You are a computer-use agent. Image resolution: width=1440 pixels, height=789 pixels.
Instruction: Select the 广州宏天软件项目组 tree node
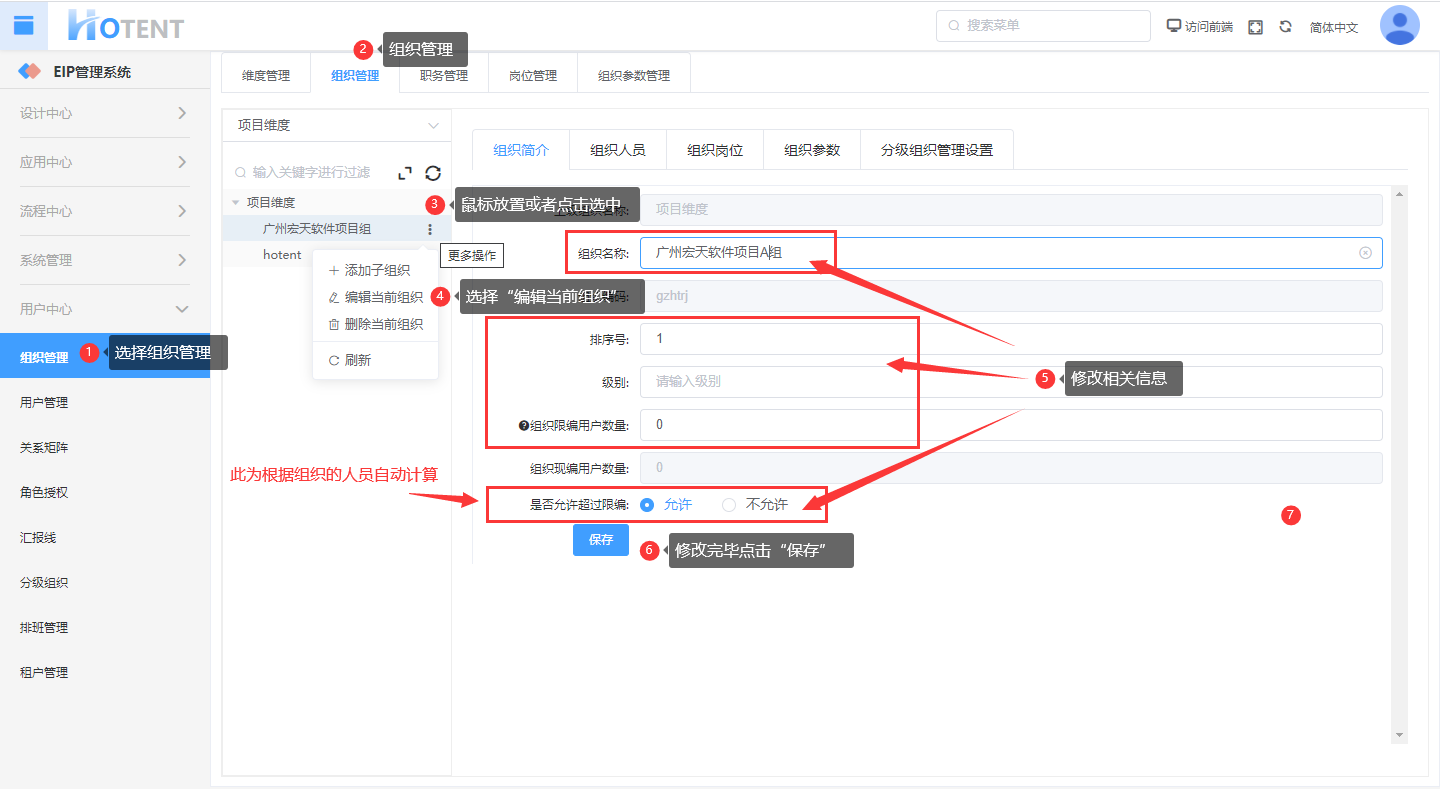[317, 229]
